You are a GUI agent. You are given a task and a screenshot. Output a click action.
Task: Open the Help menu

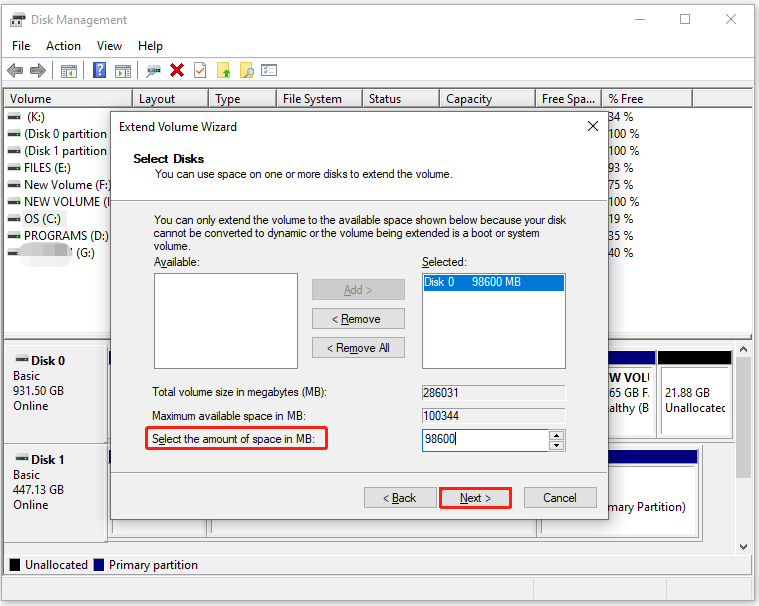tap(150, 46)
